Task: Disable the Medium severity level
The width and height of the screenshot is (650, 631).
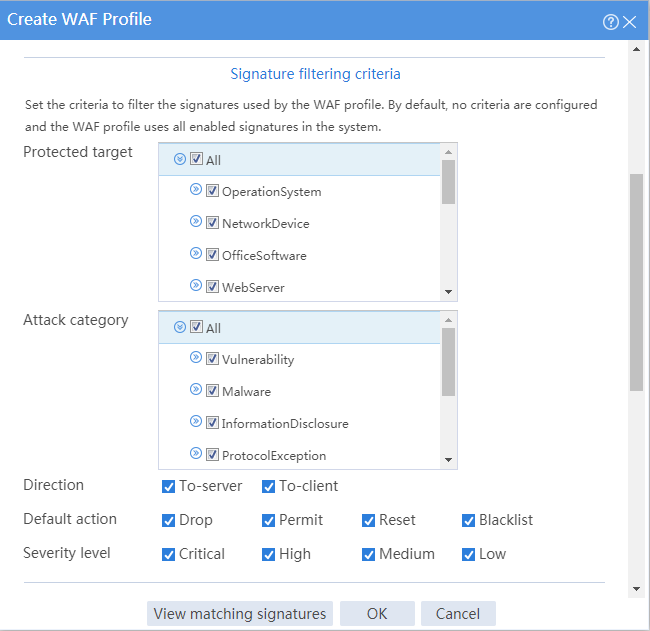Action: tap(369, 554)
